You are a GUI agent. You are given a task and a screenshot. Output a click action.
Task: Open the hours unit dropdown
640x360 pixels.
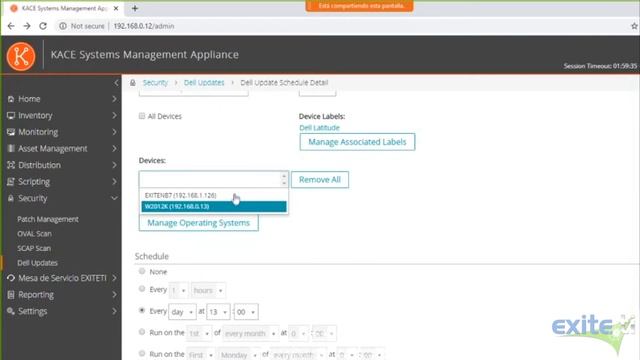click(x=208, y=290)
